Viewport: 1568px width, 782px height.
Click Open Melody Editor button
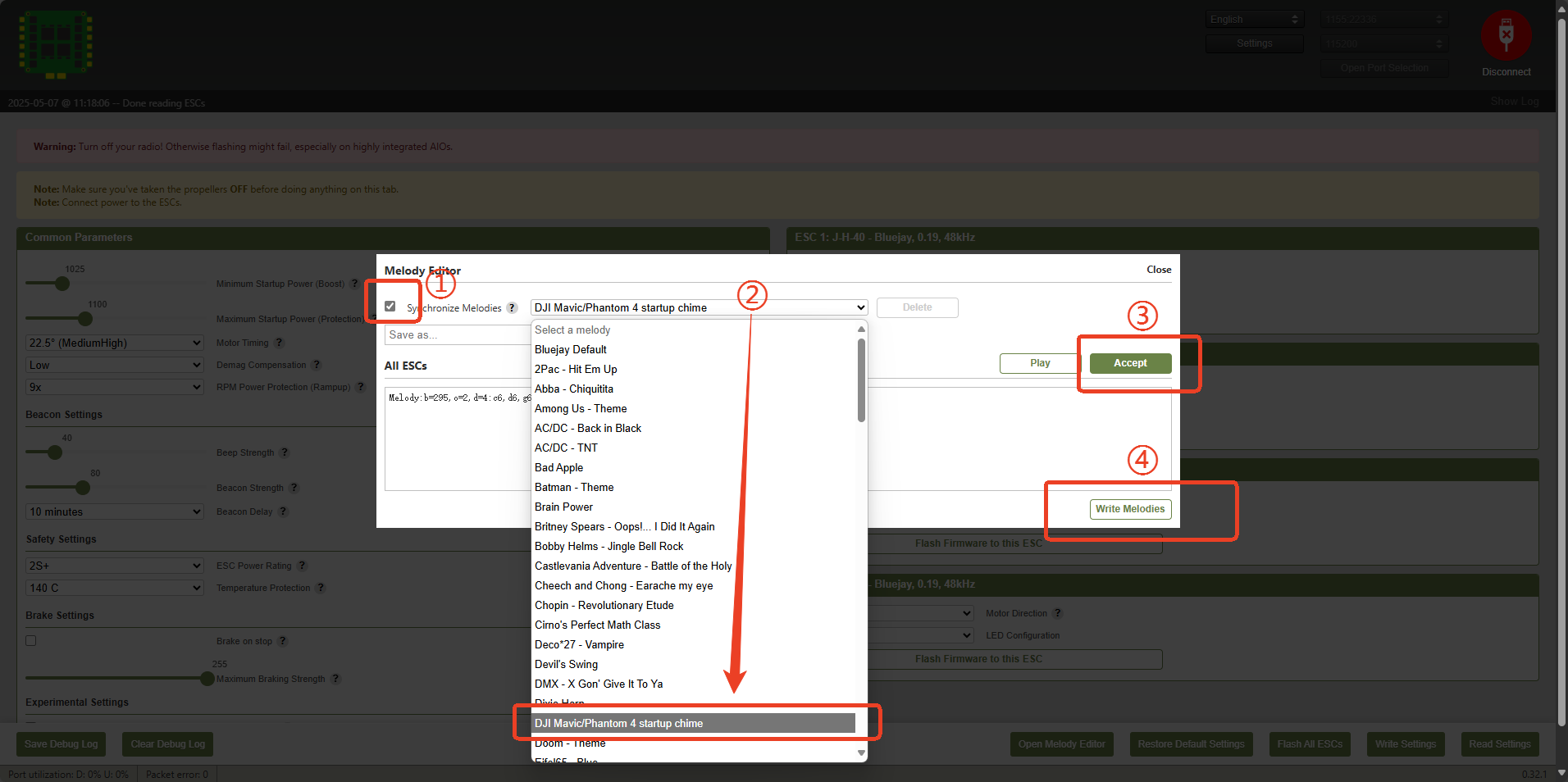[x=1061, y=744]
